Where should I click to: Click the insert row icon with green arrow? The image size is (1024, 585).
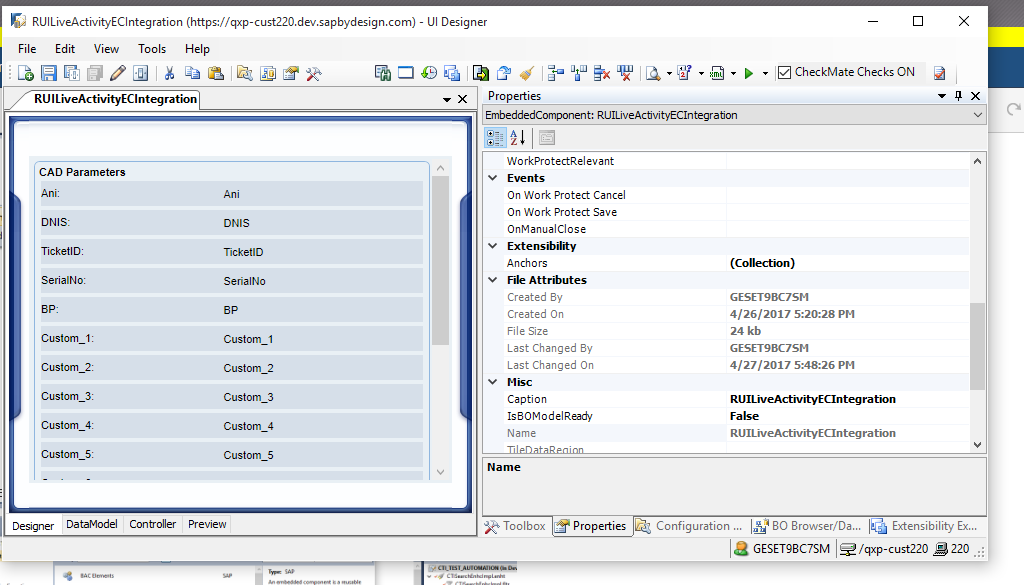click(556, 73)
